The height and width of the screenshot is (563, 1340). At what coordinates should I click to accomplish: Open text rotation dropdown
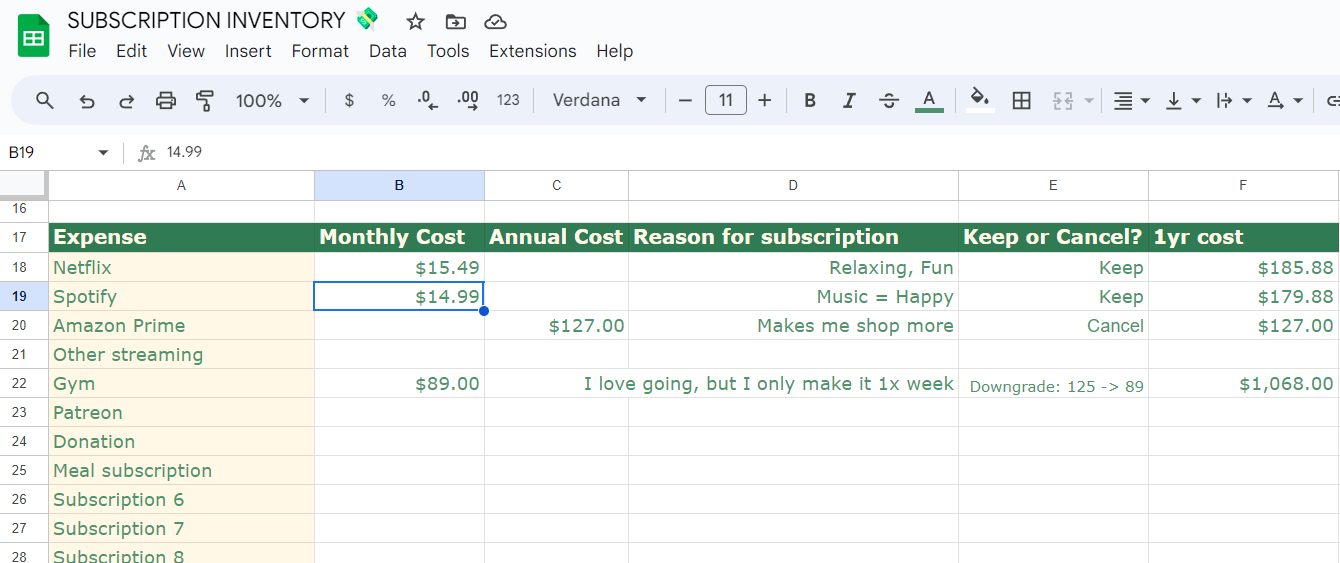pos(1285,100)
